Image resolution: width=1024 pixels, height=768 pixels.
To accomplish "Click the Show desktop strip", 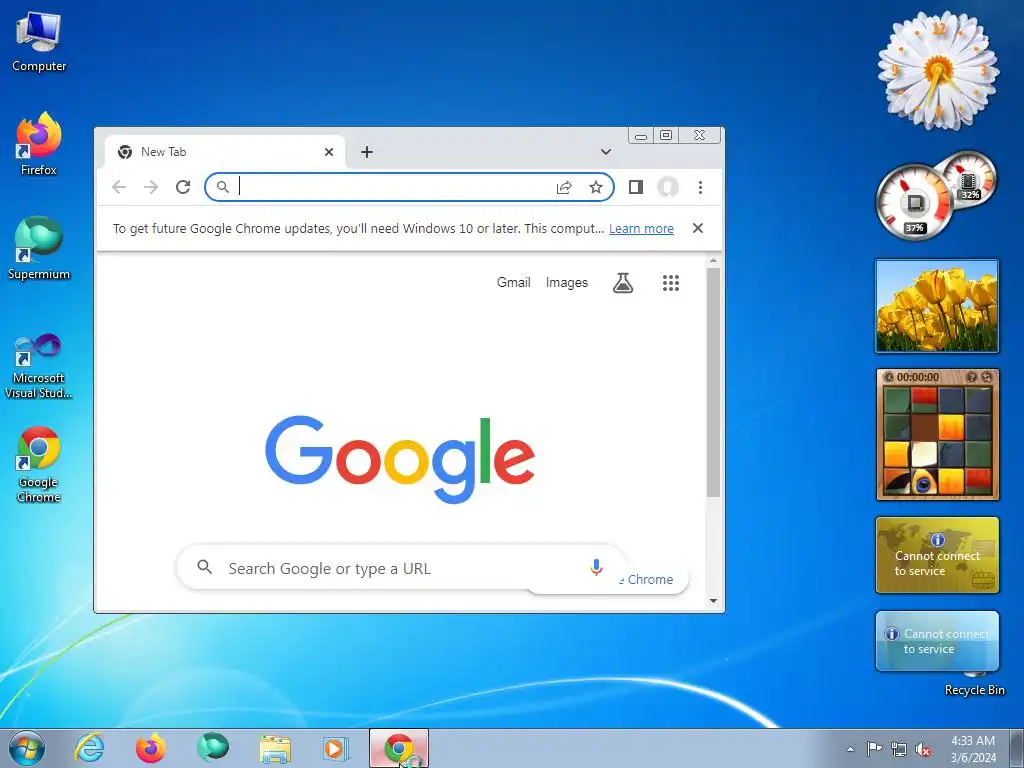I will pyautogui.click(x=1017, y=748).
